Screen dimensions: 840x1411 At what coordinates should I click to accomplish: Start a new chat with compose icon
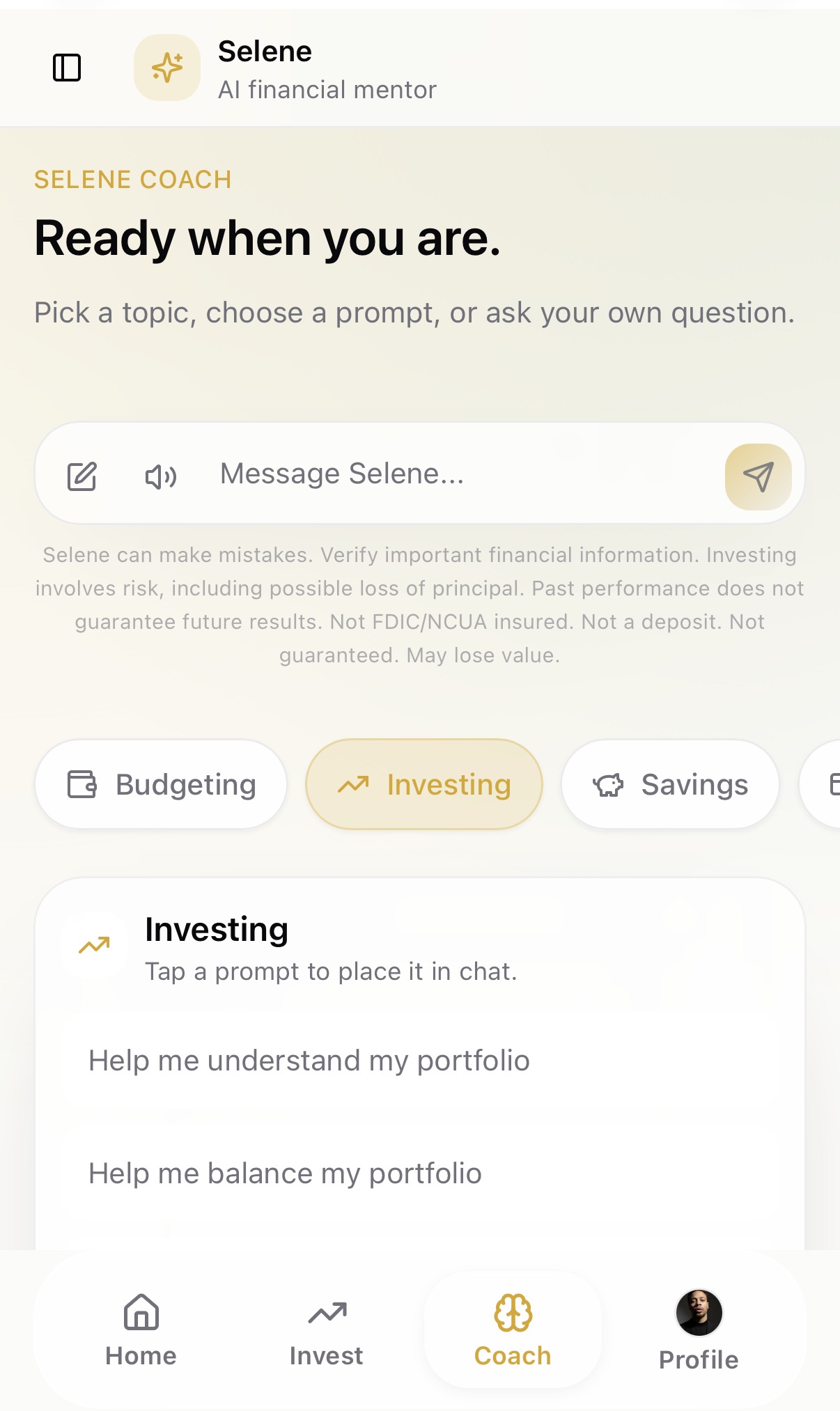[82, 476]
